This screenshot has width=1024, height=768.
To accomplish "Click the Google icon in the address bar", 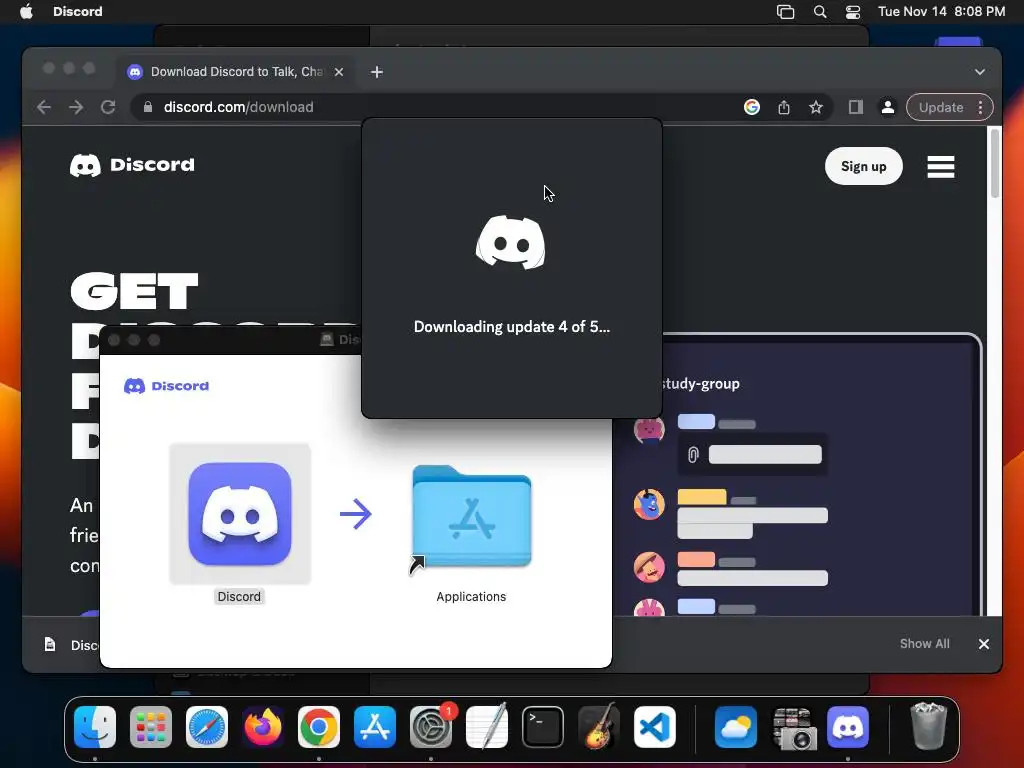I will (752, 107).
